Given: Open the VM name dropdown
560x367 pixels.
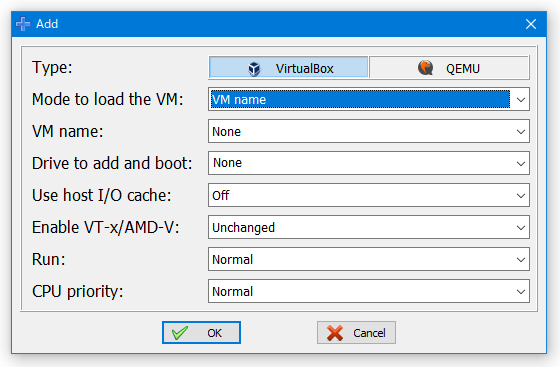Looking at the screenshot, I should (x=369, y=131).
